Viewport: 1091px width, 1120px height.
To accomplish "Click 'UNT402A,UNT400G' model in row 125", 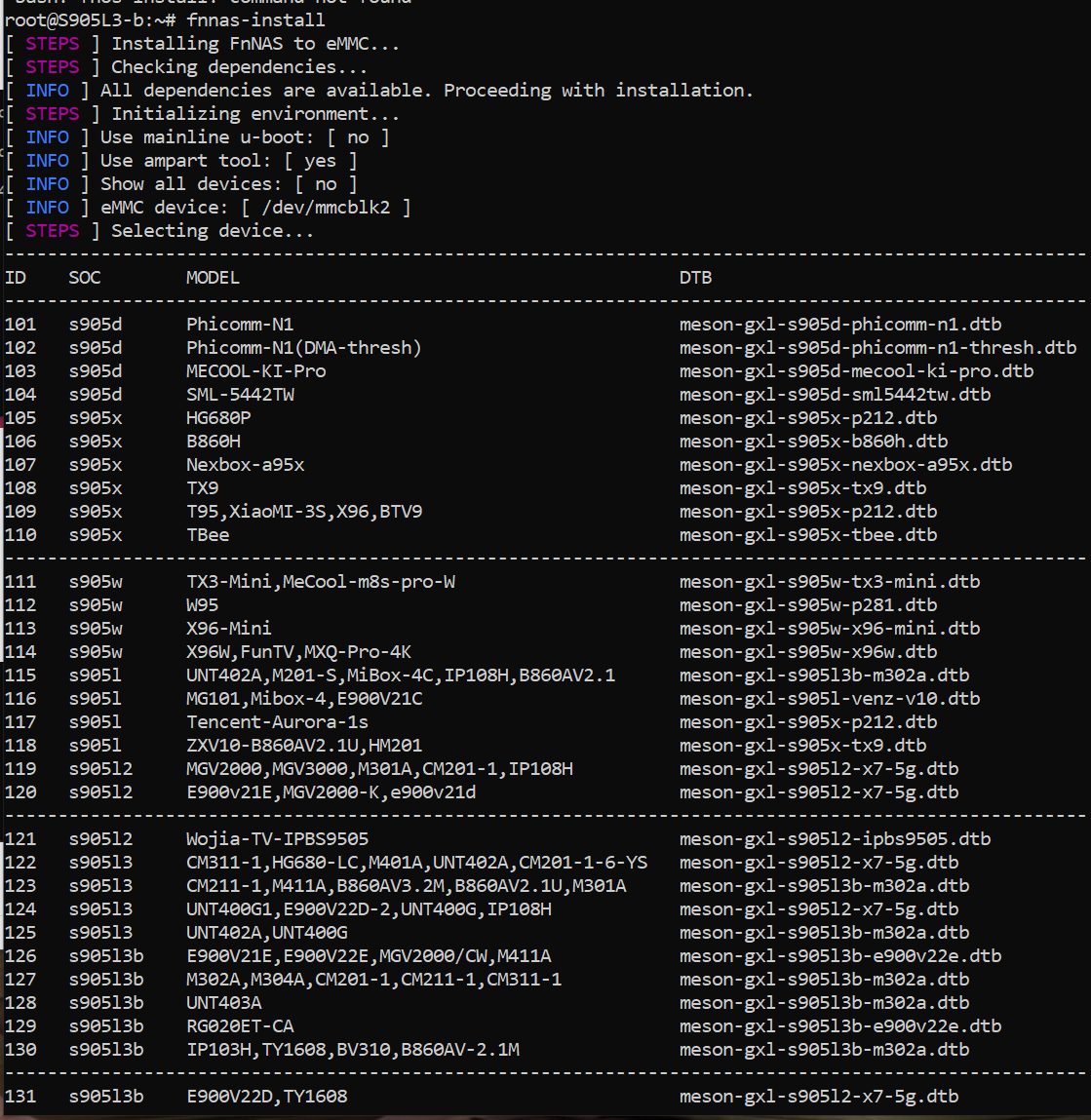I will [x=266, y=933].
